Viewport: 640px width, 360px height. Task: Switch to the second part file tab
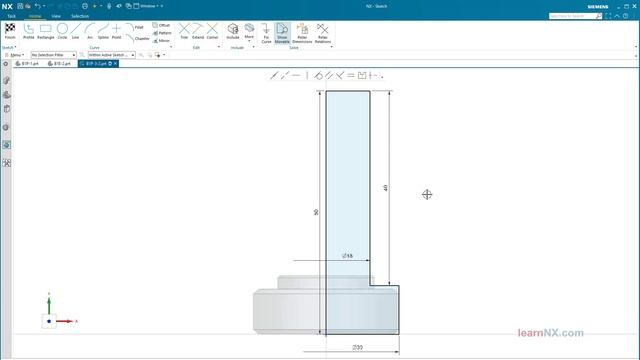point(60,64)
